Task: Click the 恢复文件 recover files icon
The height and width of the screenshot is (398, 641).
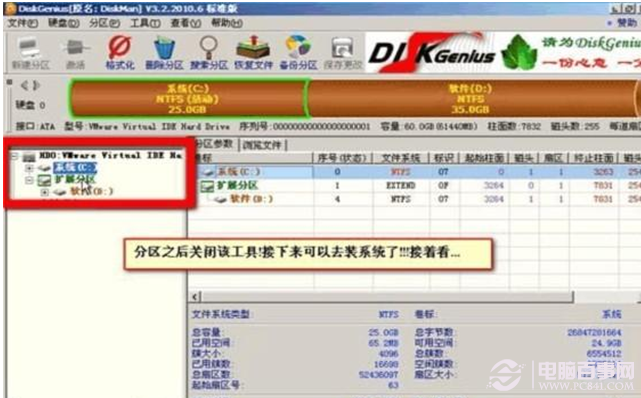Action: [x=253, y=53]
